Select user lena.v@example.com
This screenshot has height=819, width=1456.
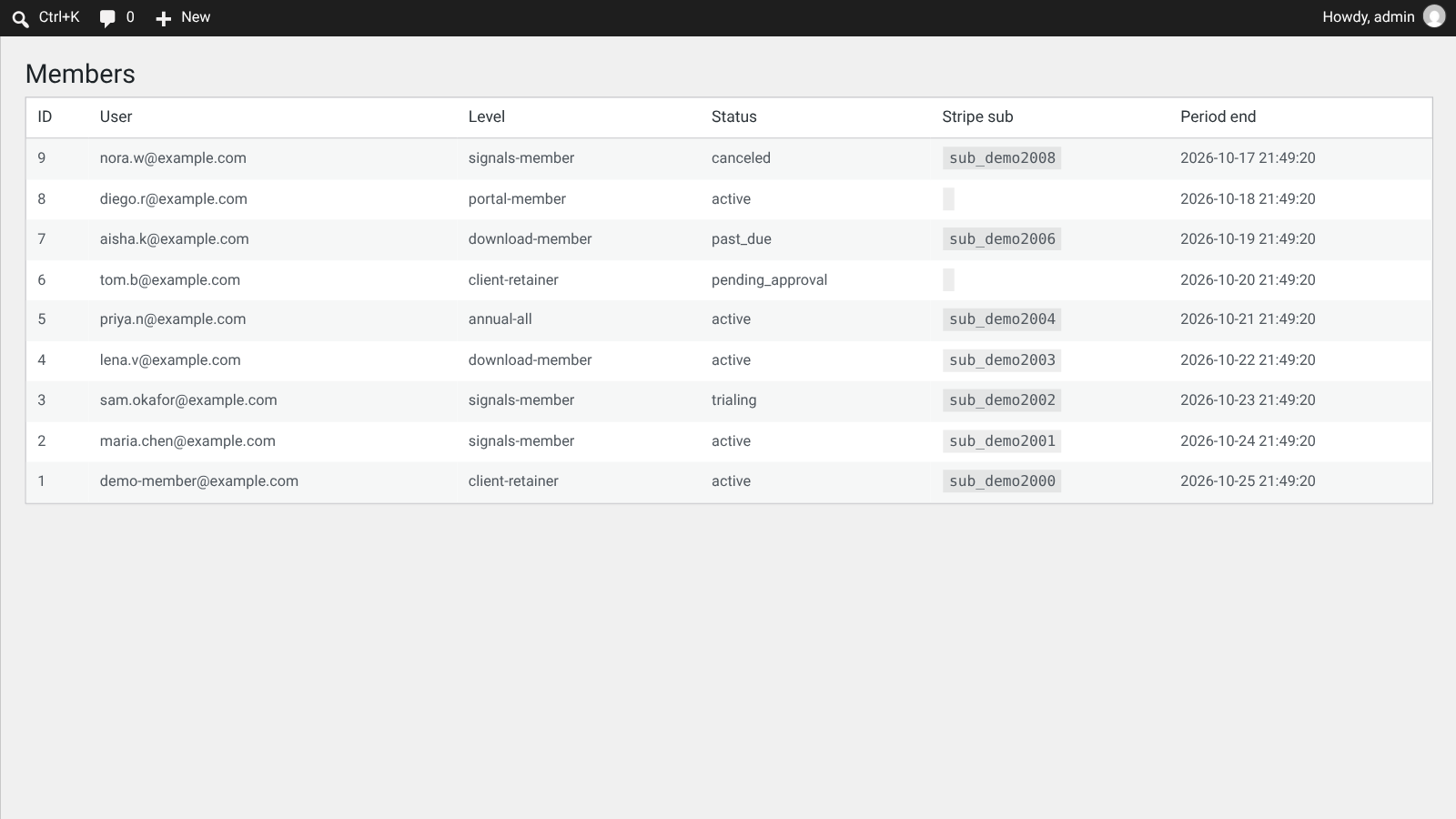click(170, 360)
